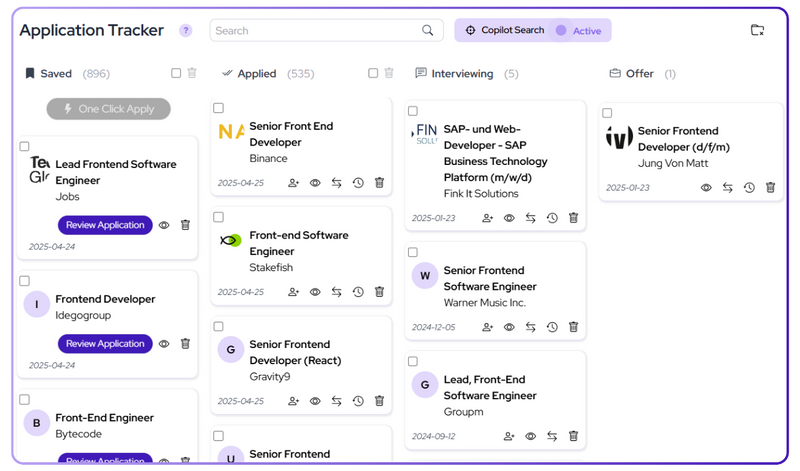Add contact on Warner Music card

click(x=488, y=327)
